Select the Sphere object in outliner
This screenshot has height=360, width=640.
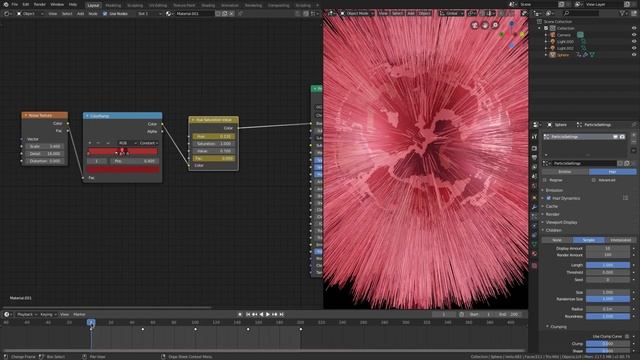coord(563,55)
